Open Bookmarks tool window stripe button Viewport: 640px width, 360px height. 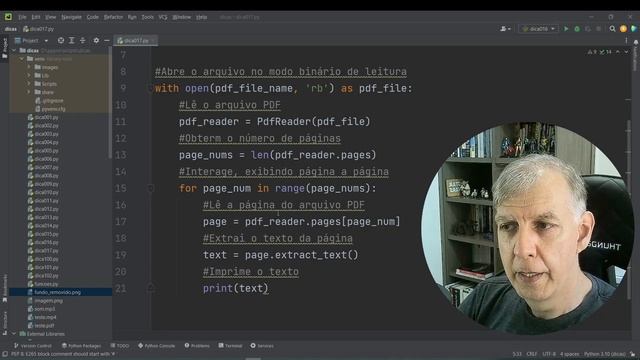tap(5, 288)
